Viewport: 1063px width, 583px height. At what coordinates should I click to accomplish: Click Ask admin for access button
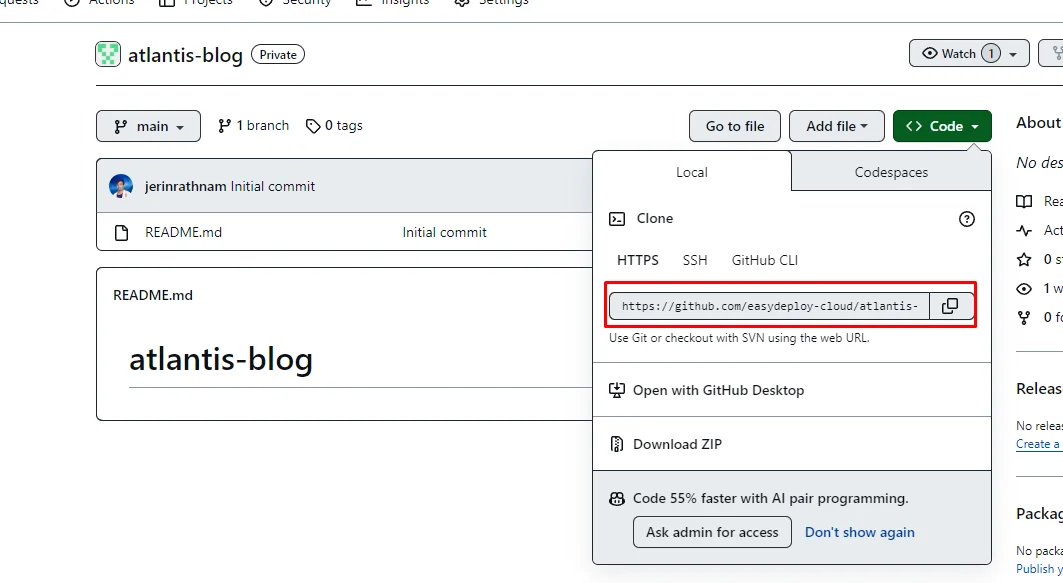pos(712,532)
